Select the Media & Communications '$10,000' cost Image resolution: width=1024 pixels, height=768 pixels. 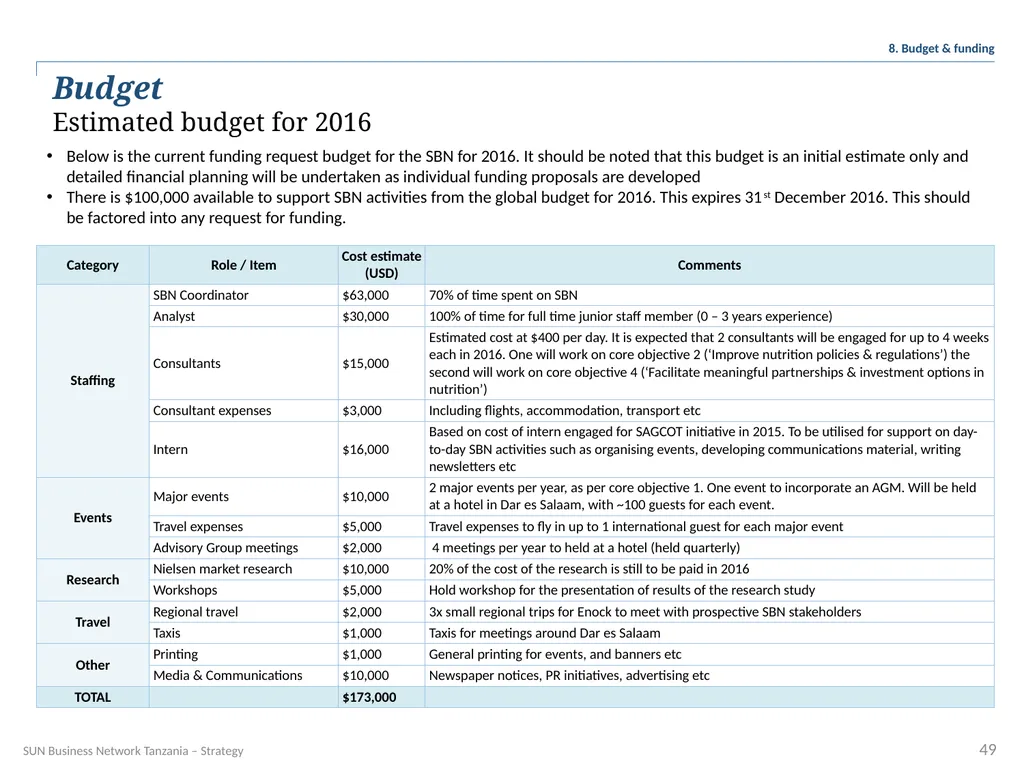381,676
